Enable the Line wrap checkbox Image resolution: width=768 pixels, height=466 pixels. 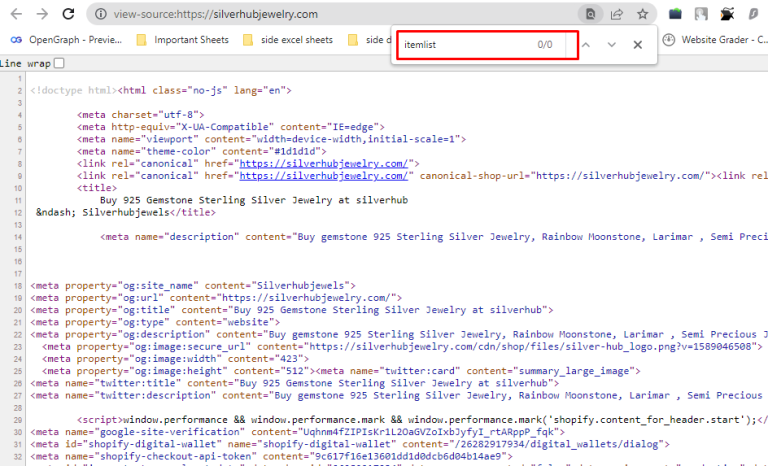coord(59,63)
